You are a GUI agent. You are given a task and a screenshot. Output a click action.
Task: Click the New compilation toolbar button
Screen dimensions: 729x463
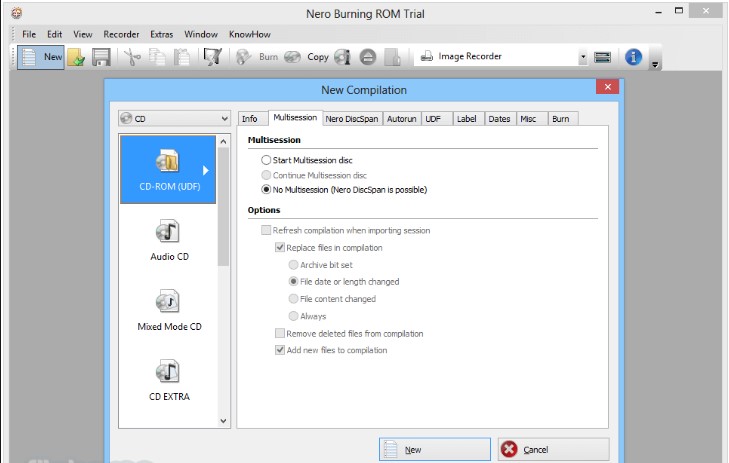pos(41,57)
